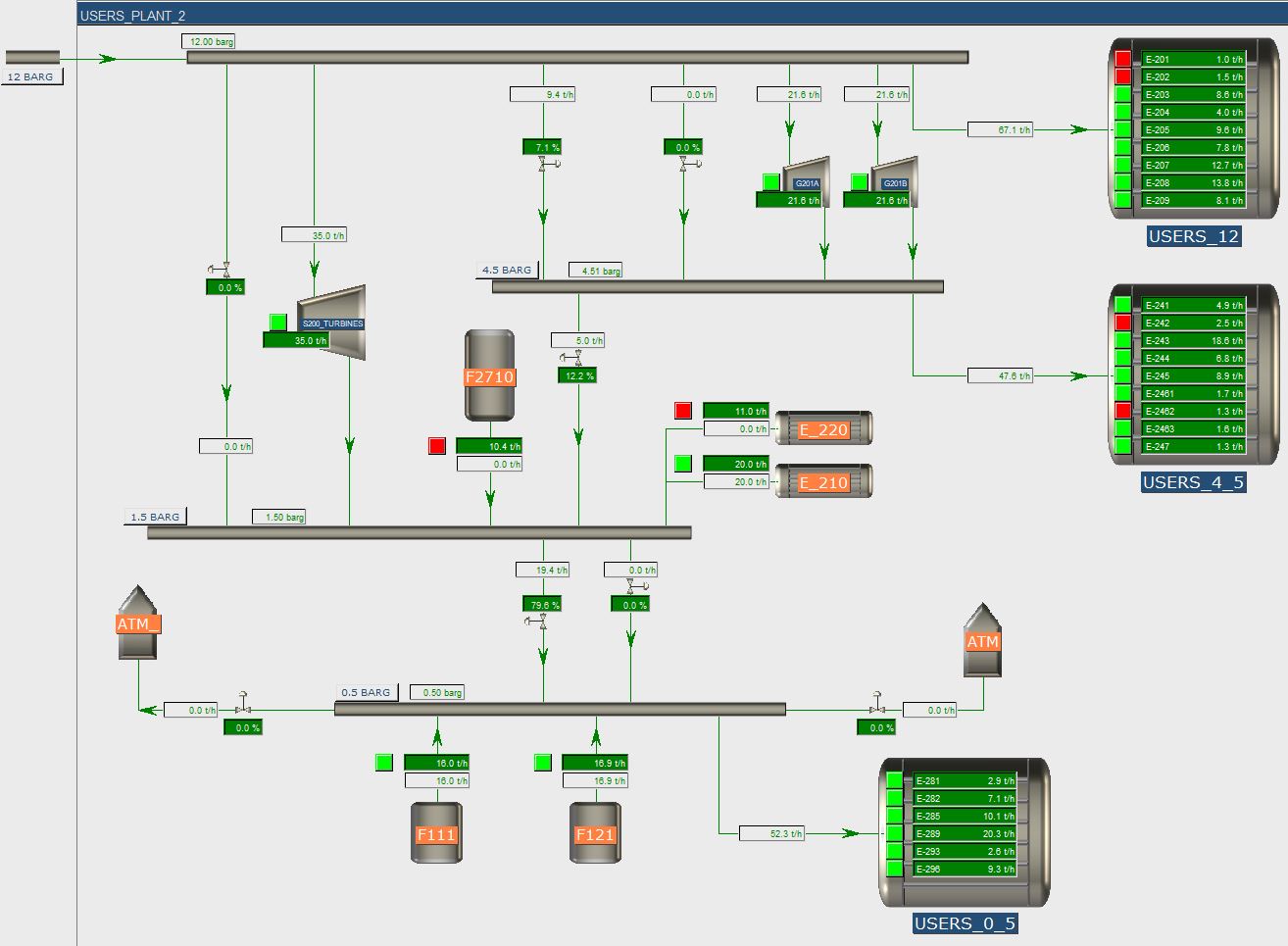
Task: Click the 79.6 % control valve
Action: [x=542, y=622]
